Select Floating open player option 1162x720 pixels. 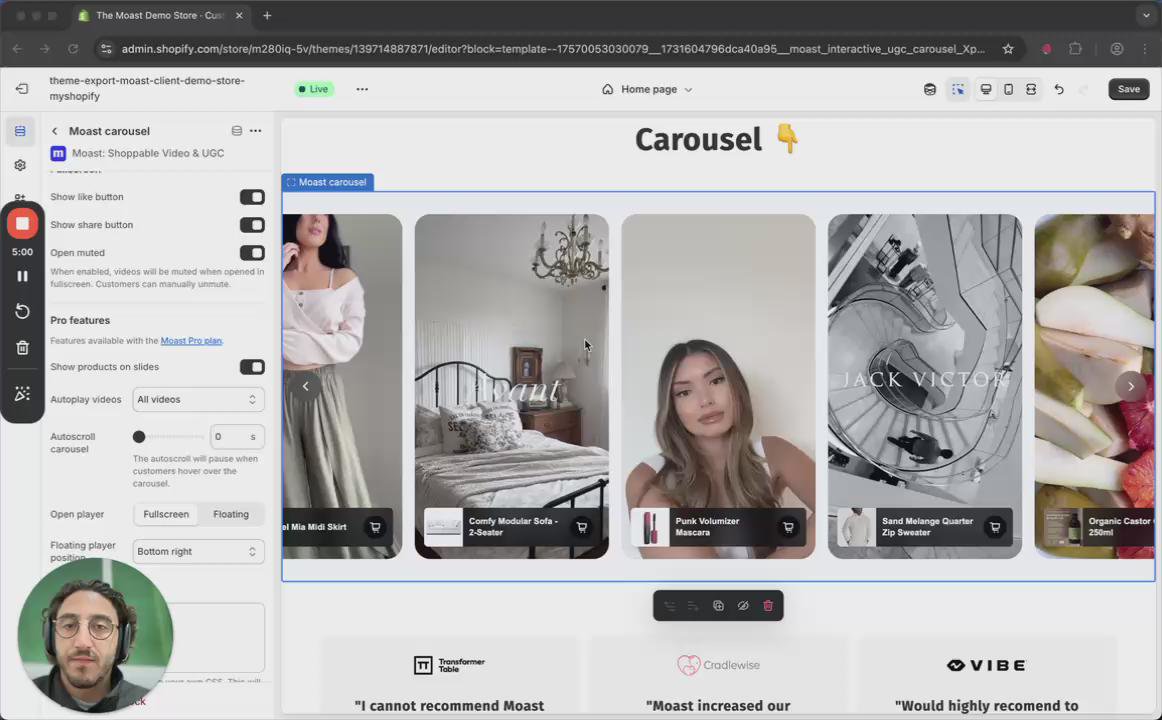(230, 514)
